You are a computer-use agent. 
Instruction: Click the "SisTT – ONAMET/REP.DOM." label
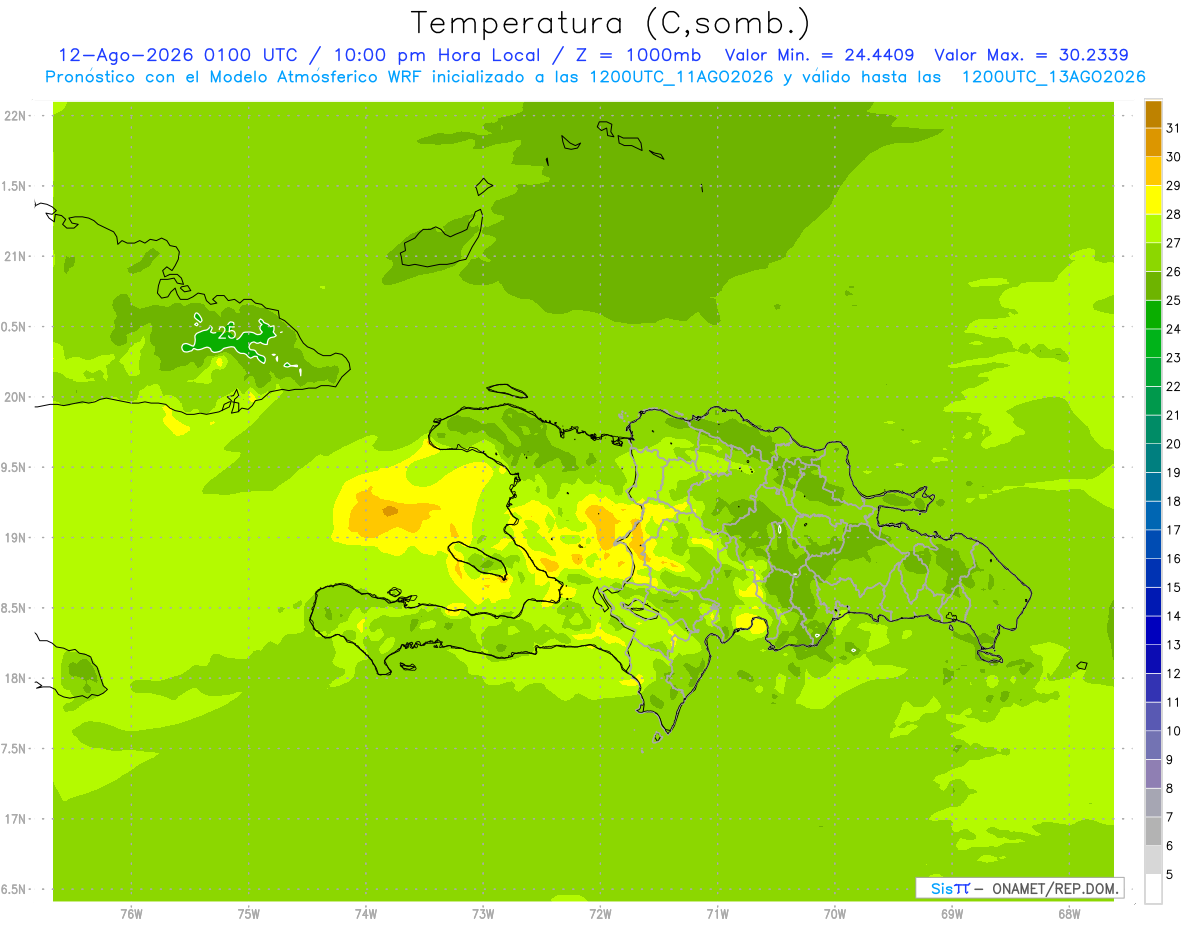(x=1019, y=888)
